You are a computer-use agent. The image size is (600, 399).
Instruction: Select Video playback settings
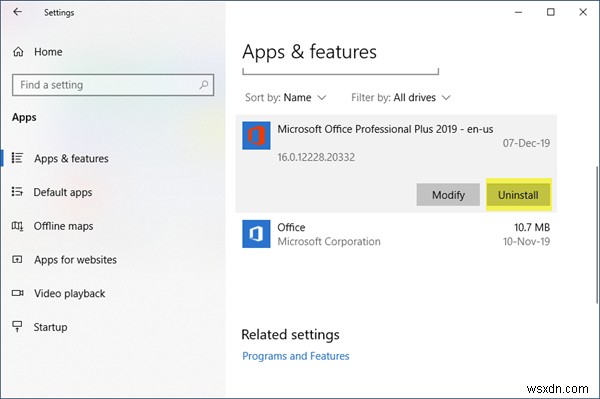tap(70, 293)
